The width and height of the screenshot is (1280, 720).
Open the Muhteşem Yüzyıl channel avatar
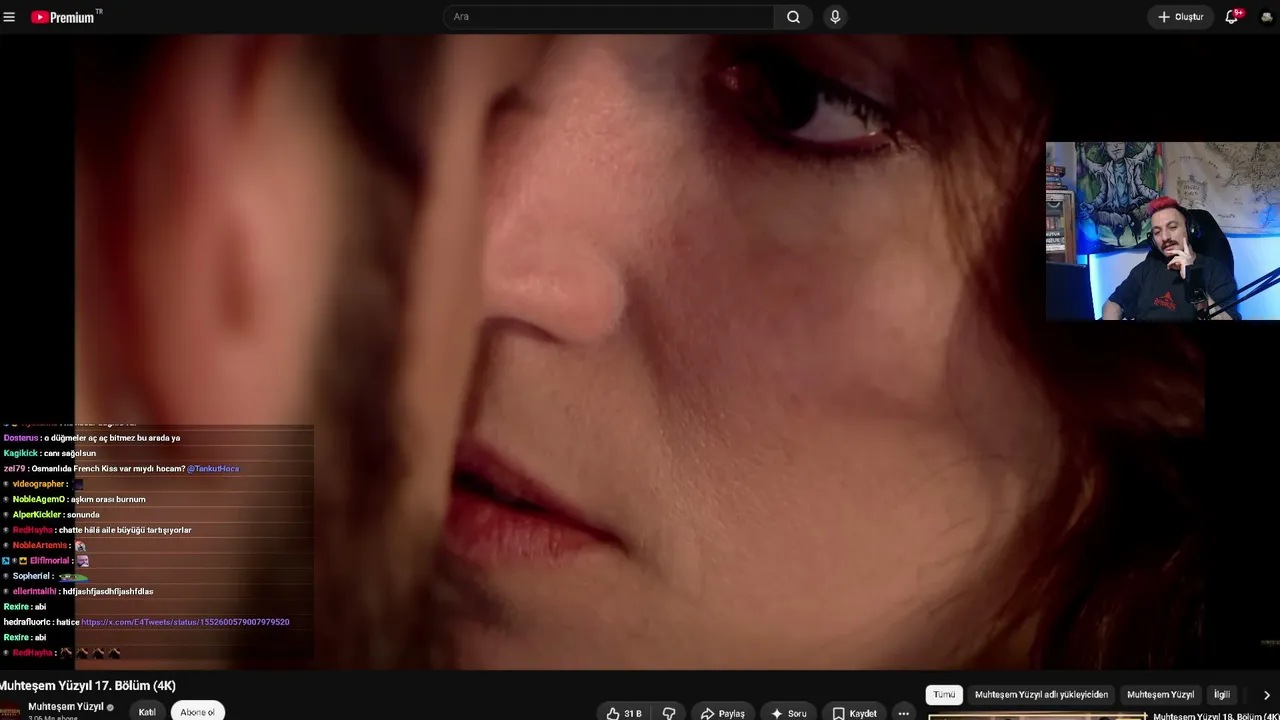(x=10, y=712)
